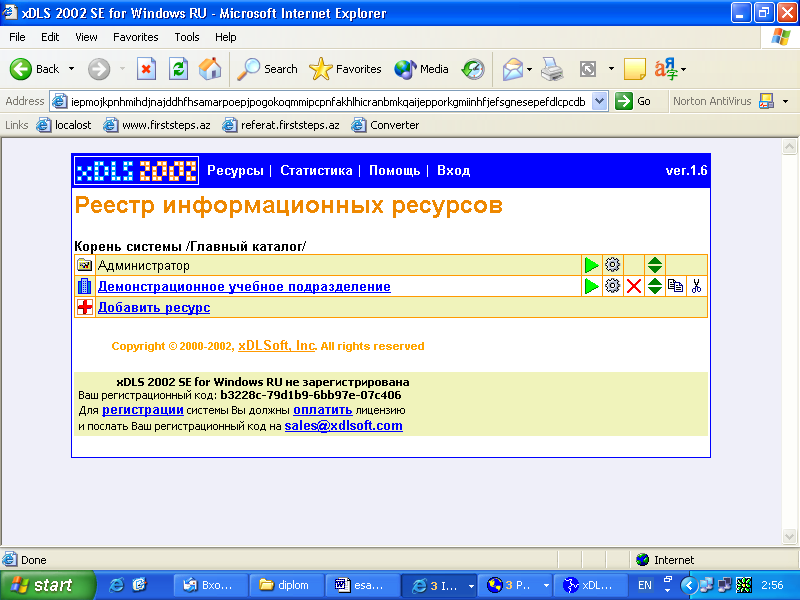Viewport: 800px width, 600px height.
Task: Click the building icon beside Демонстрационное учебное подразделение
Action: point(85,286)
